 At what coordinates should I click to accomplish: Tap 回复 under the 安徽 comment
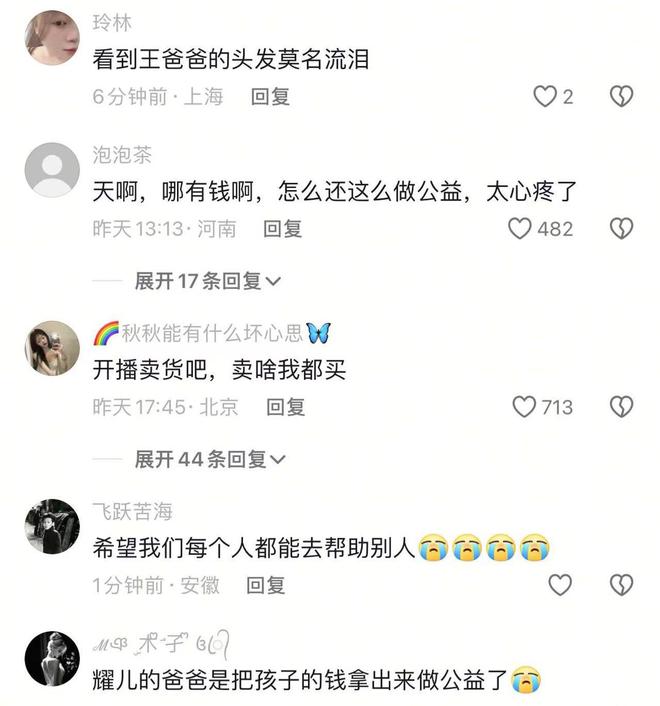pos(266,585)
